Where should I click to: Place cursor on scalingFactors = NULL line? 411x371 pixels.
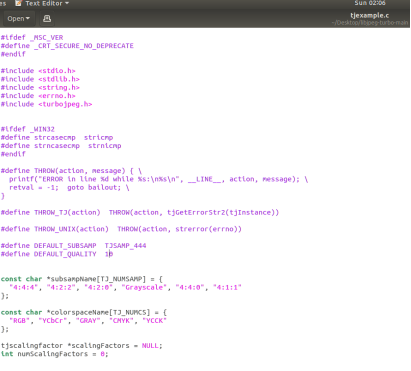[x=82, y=346]
